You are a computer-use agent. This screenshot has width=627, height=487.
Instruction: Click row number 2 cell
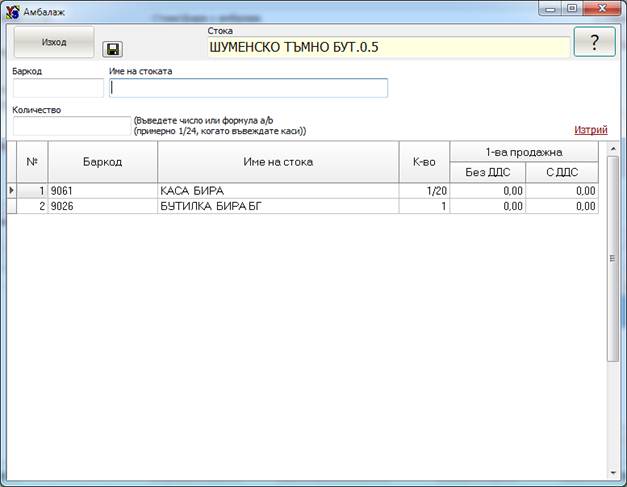32,206
